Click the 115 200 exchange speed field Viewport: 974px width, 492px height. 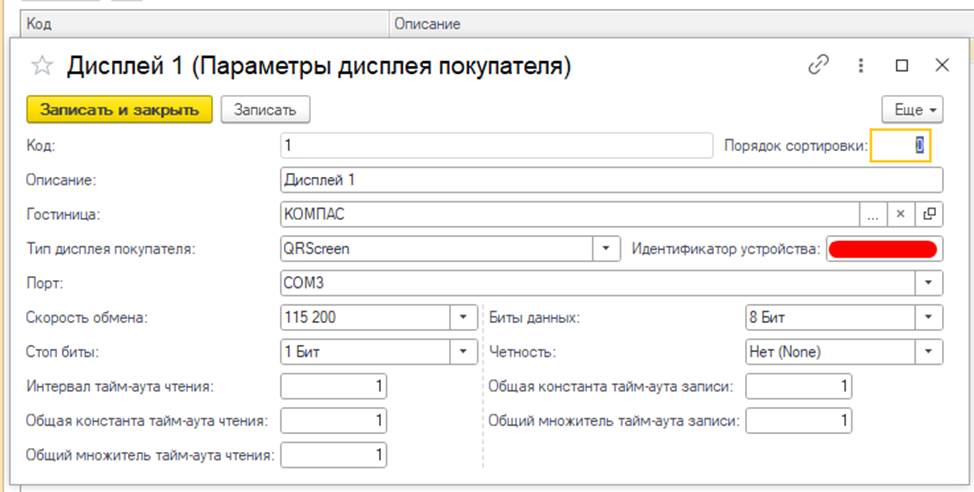[x=365, y=317]
